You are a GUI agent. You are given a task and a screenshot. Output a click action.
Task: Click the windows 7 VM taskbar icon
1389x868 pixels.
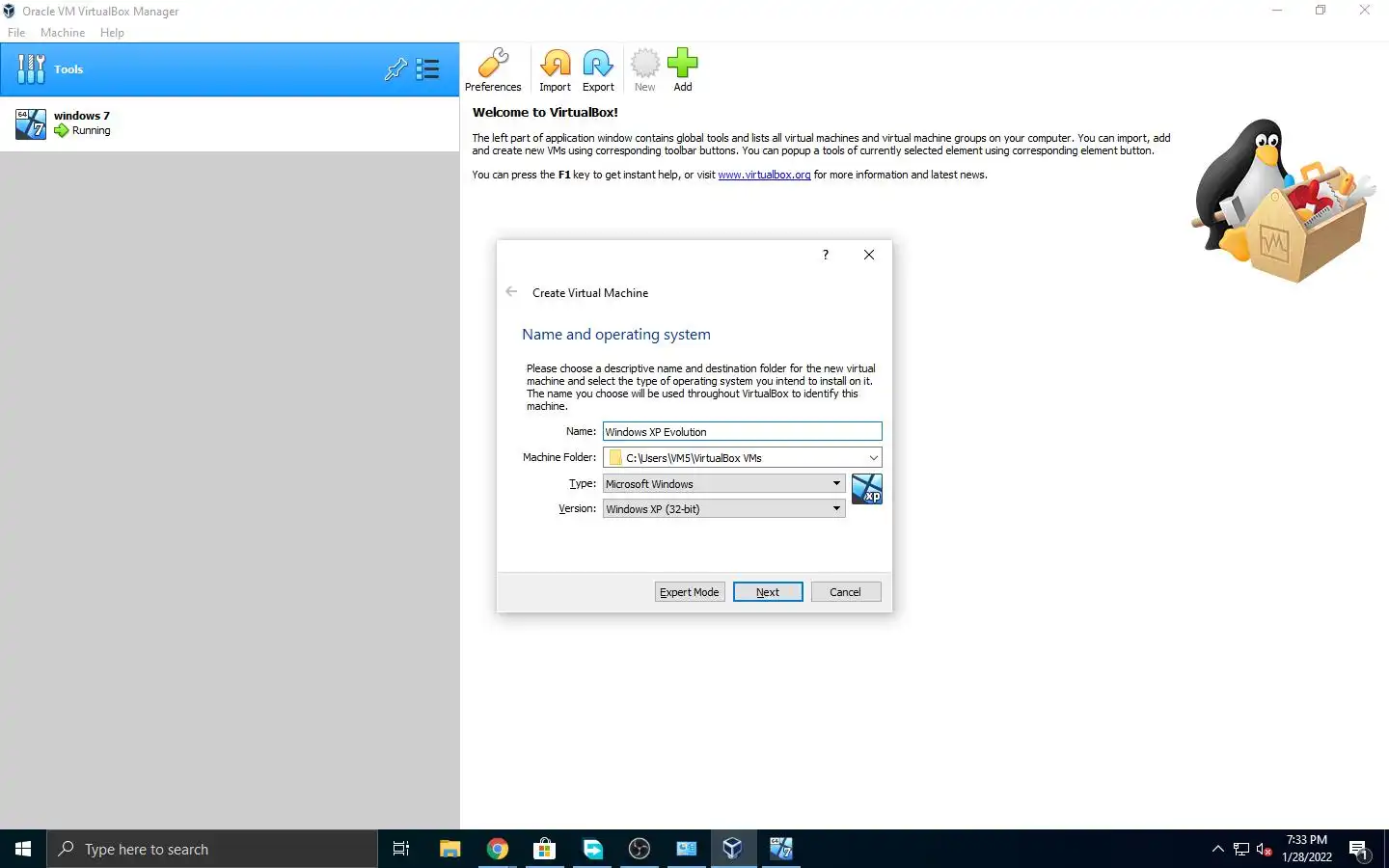(780, 849)
